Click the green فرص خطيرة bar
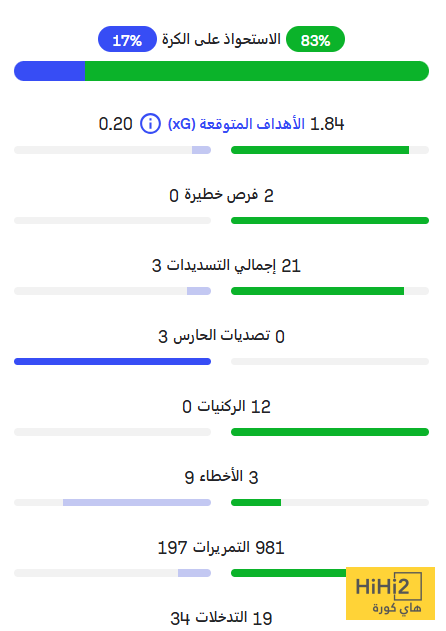 point(330,221)
